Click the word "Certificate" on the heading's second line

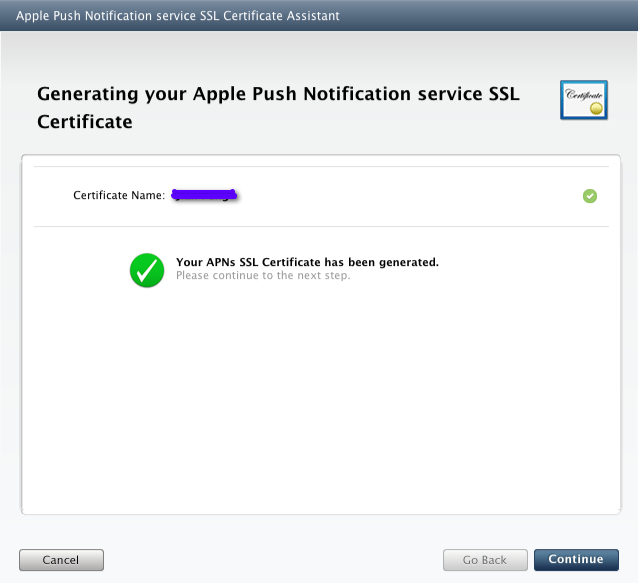click(x=85, y=122)
